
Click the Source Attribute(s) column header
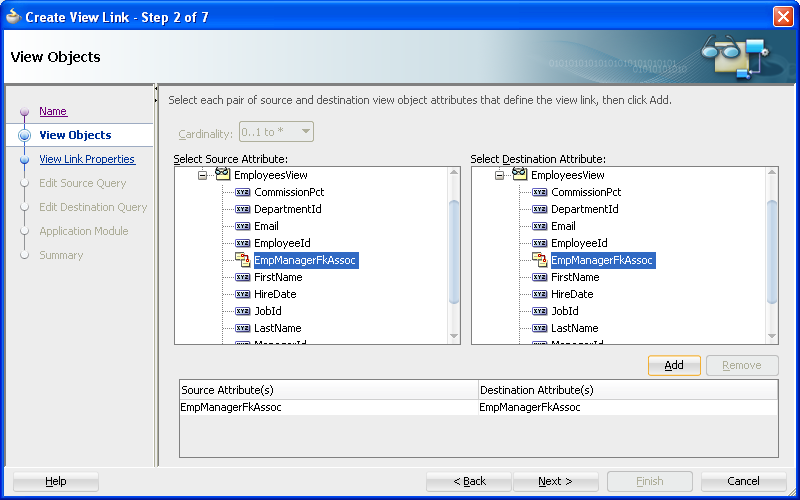pos(329,390)
